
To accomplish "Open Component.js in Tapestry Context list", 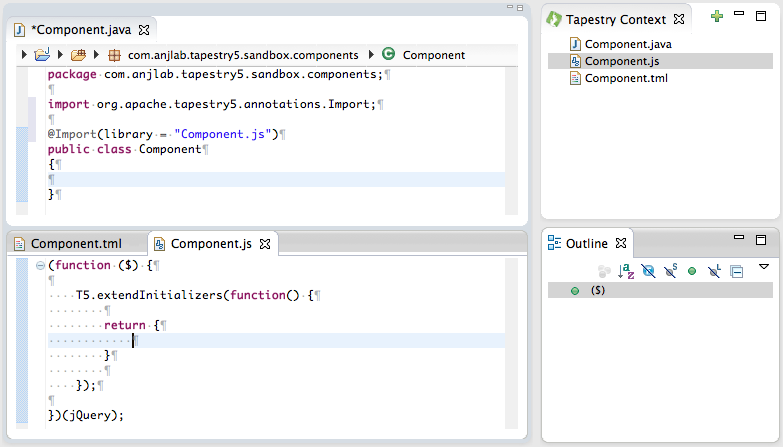I will pyautogui.click(x=622, y=61).
